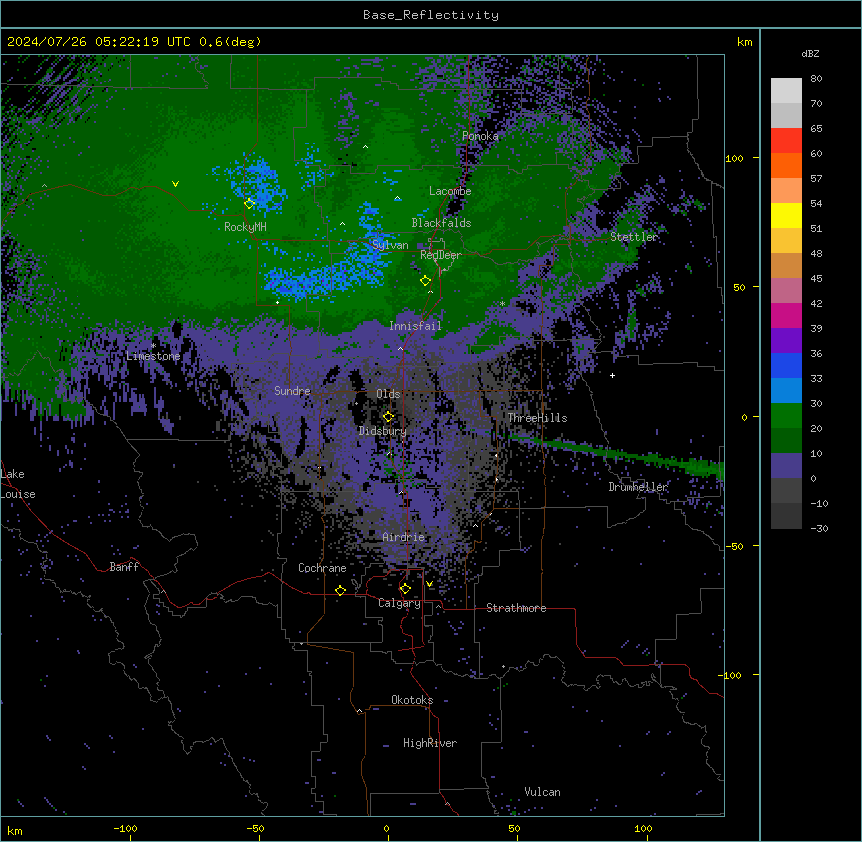Click the Strathmore label

tap(516, 608)
